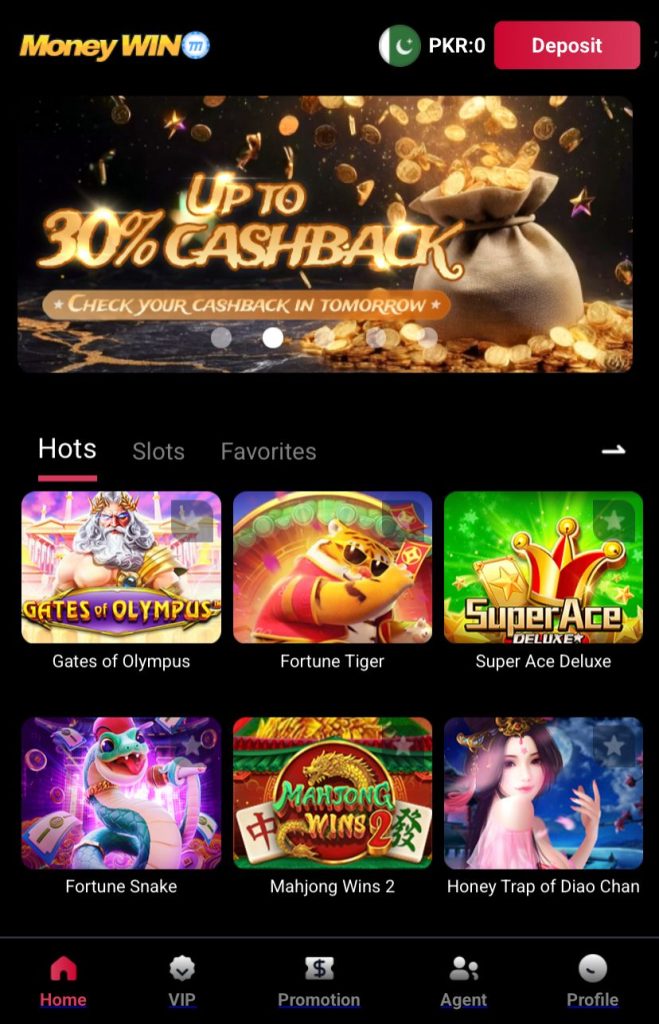Toggle favorite star on Gates of Olympus
The height and width of the screenshot is (1024, 659).
coord(191,520)
